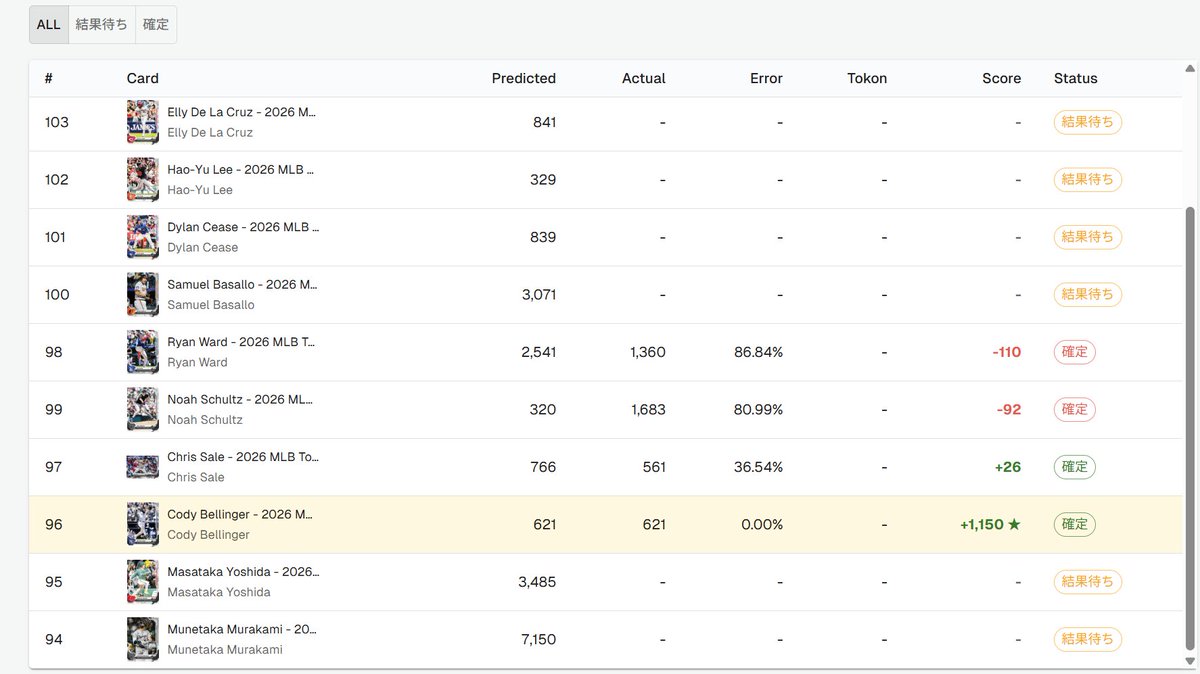Click the -92 score value
This screenshot has height=674, width=1200.
coord(1008,410)
